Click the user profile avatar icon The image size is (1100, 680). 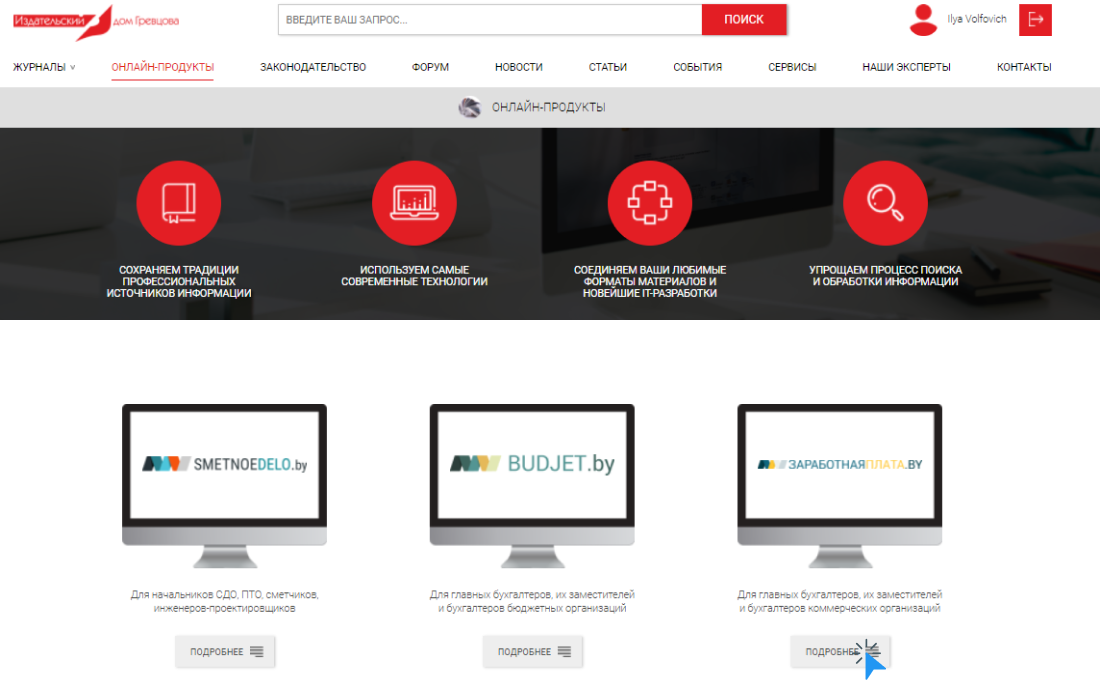click(923, 19)
